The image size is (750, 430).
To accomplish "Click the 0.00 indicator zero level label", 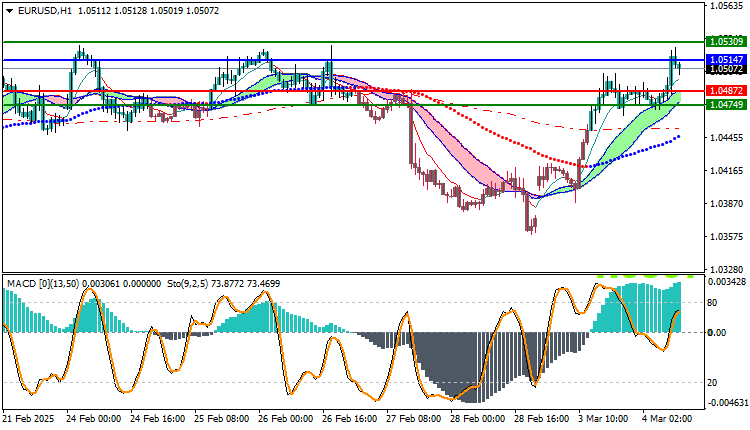I will tap(717, 332).
